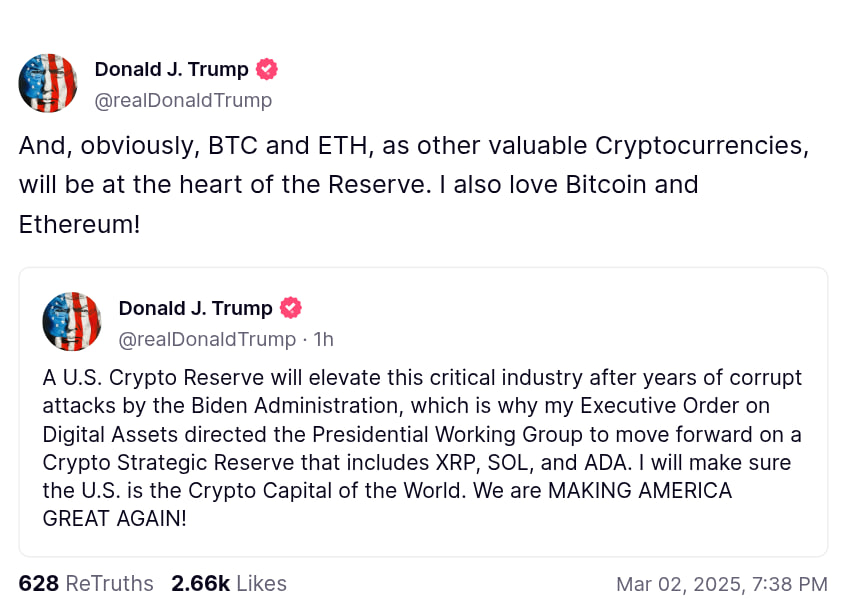Click Donald J. Trump's profile picture

[47, 83]
